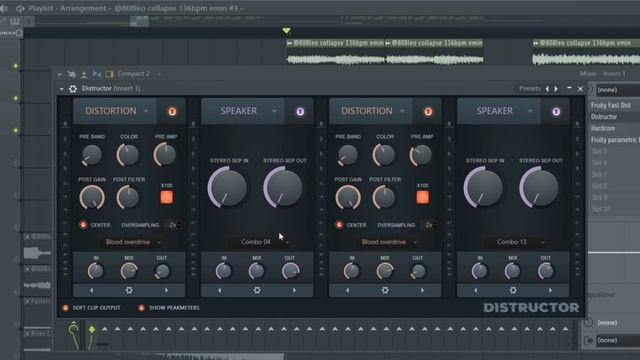The height and width of the screenshot is (360, 640).
Task: Adjust Color knob in first Distortion
Action: click(128, 155)
